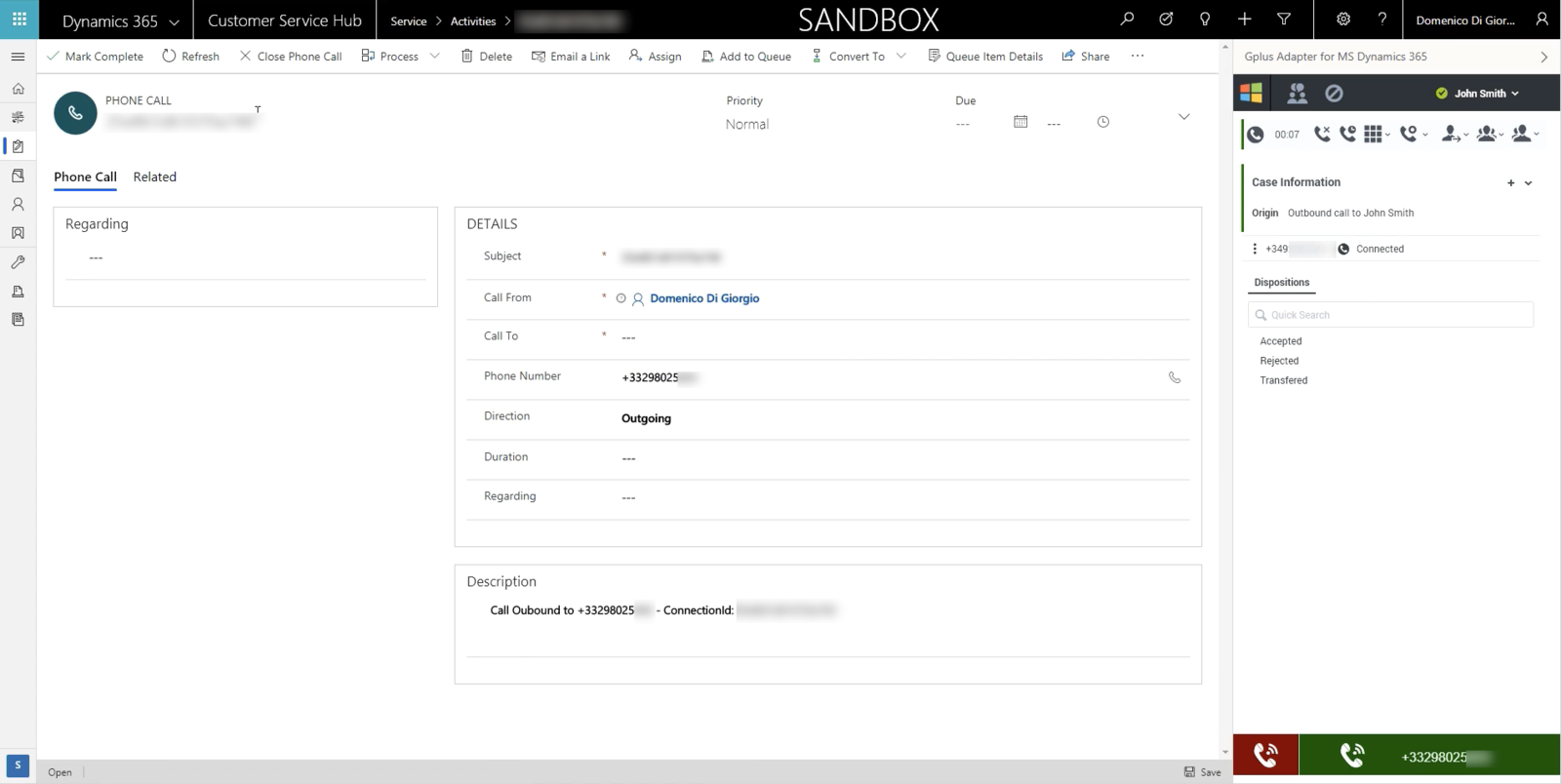Click the end call icon in Gplus toolbar
The height and width of the screenshot is (784, 1561).
[x=1322, y=134]
